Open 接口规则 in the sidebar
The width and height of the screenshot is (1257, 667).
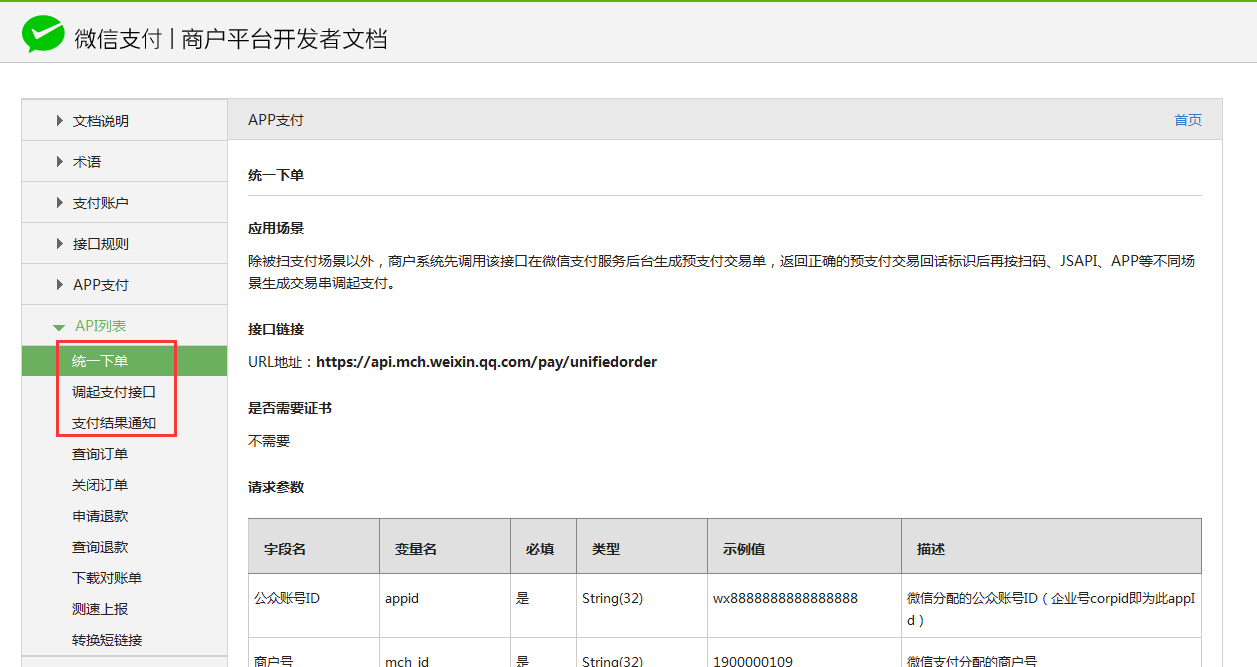pyautogui.click(x=101, y=244)
